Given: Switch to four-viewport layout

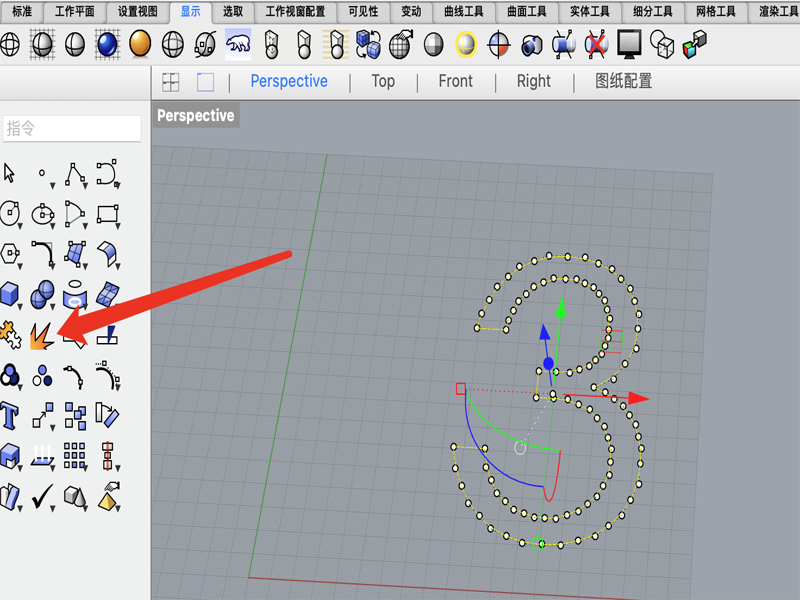Looking at the screenshot, I should coord(170,82).
